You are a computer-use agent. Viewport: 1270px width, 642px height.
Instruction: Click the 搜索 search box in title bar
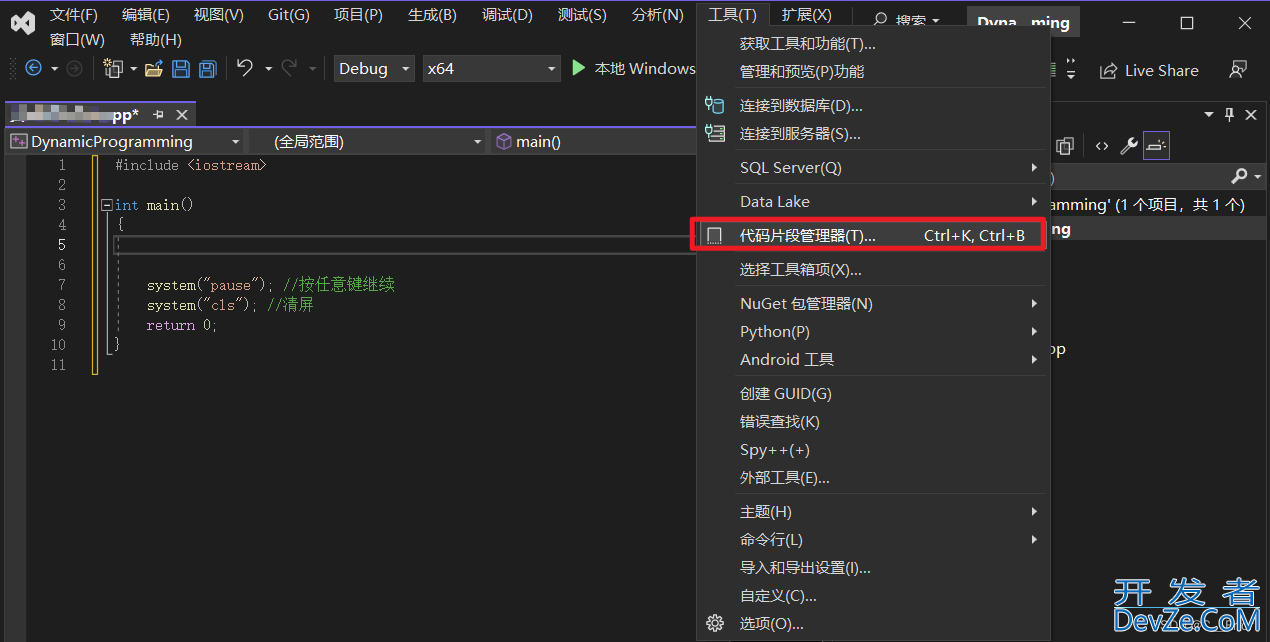[907, 21]
